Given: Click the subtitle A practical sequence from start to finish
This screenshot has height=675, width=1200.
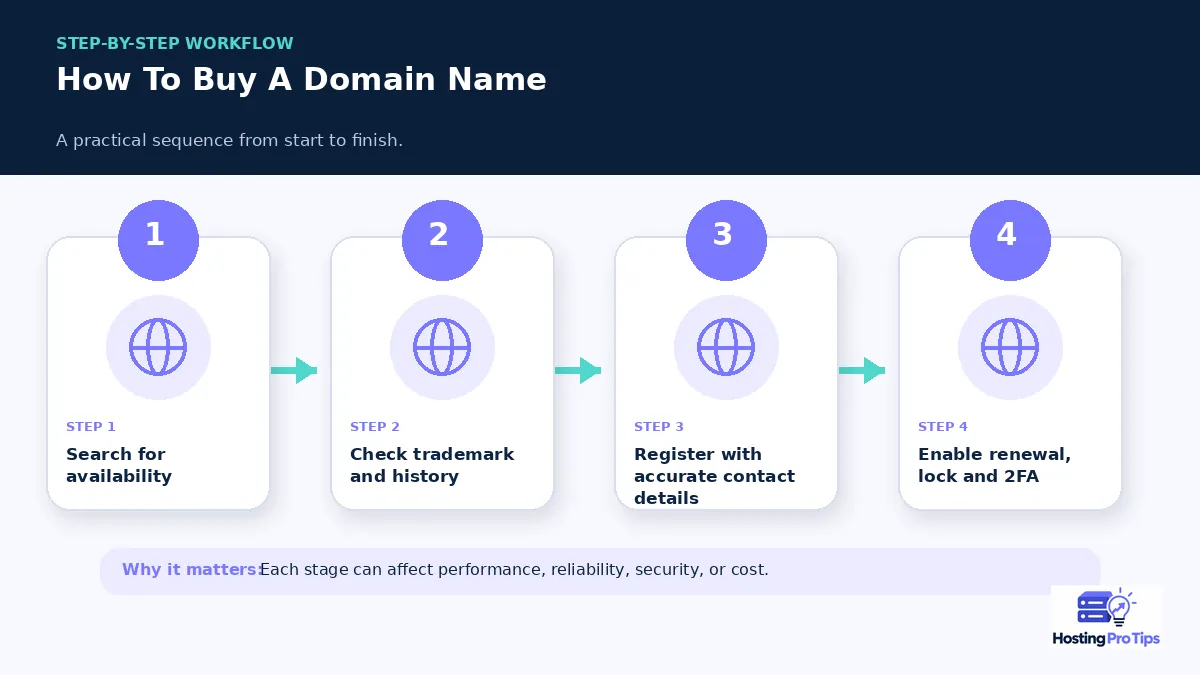Looking at the screenshot, I should pyautogui.click(x=229, y=140).
